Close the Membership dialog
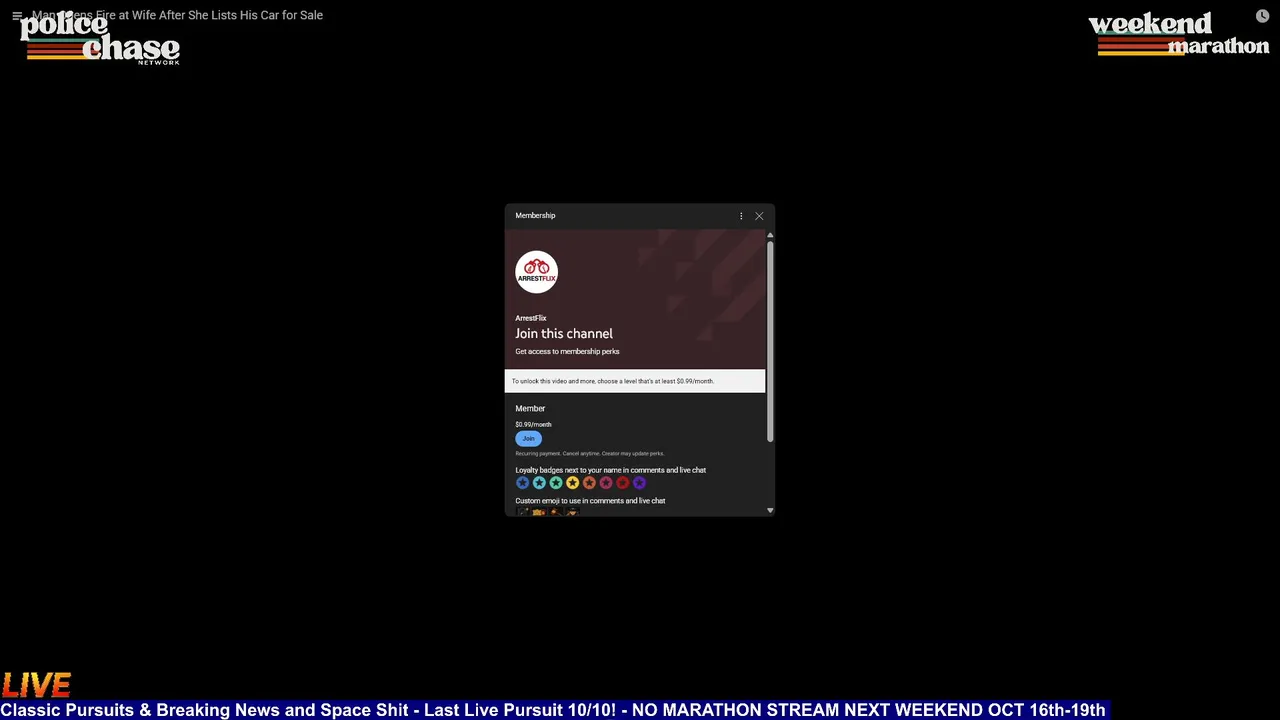The image size is (1280, 720). [759, 216]
